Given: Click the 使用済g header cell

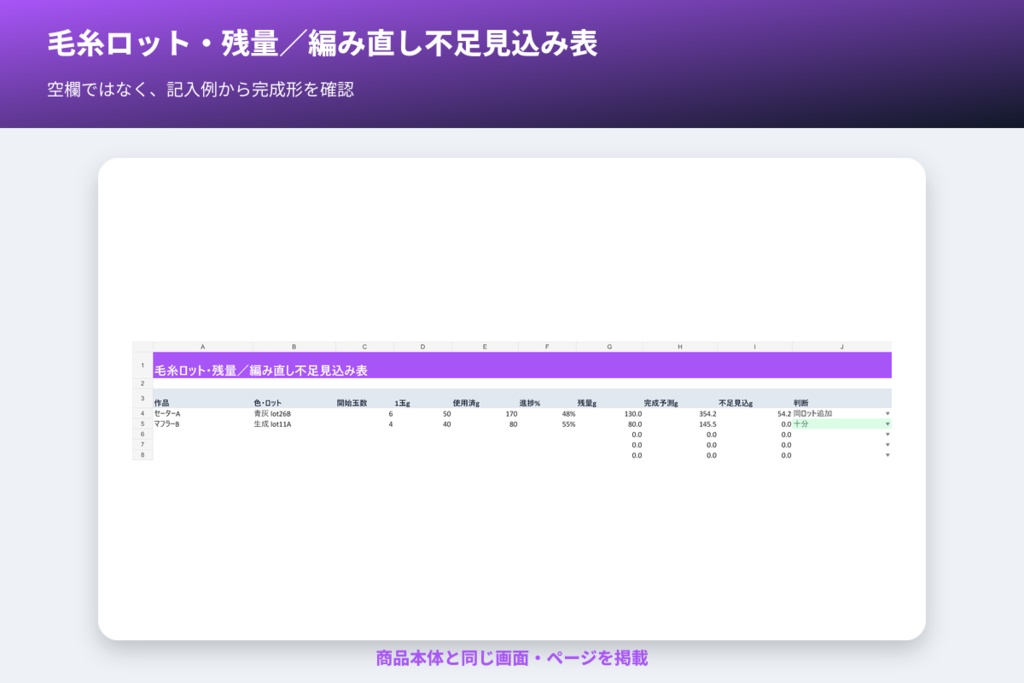Looking at the screenshot, I should 485,398.
